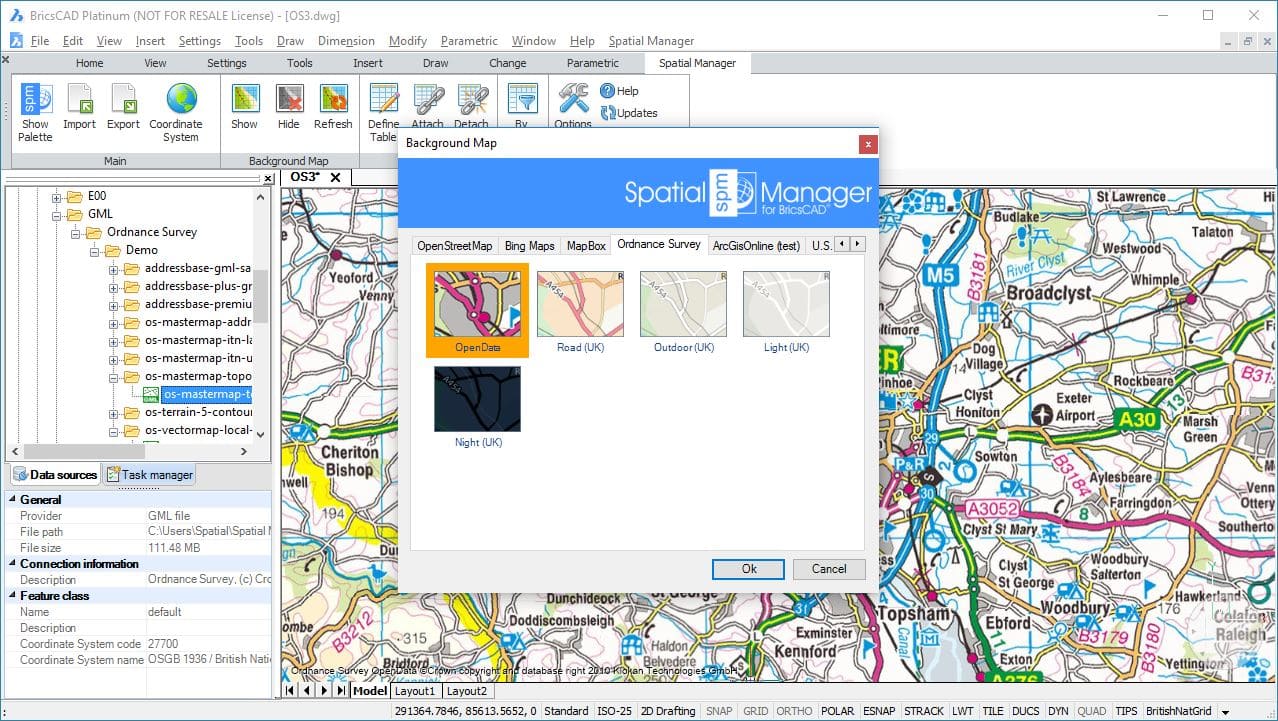The width and height of the screenshot is (1278, 721).
Task: Click Show background map icon
Action: click(245, 98)
